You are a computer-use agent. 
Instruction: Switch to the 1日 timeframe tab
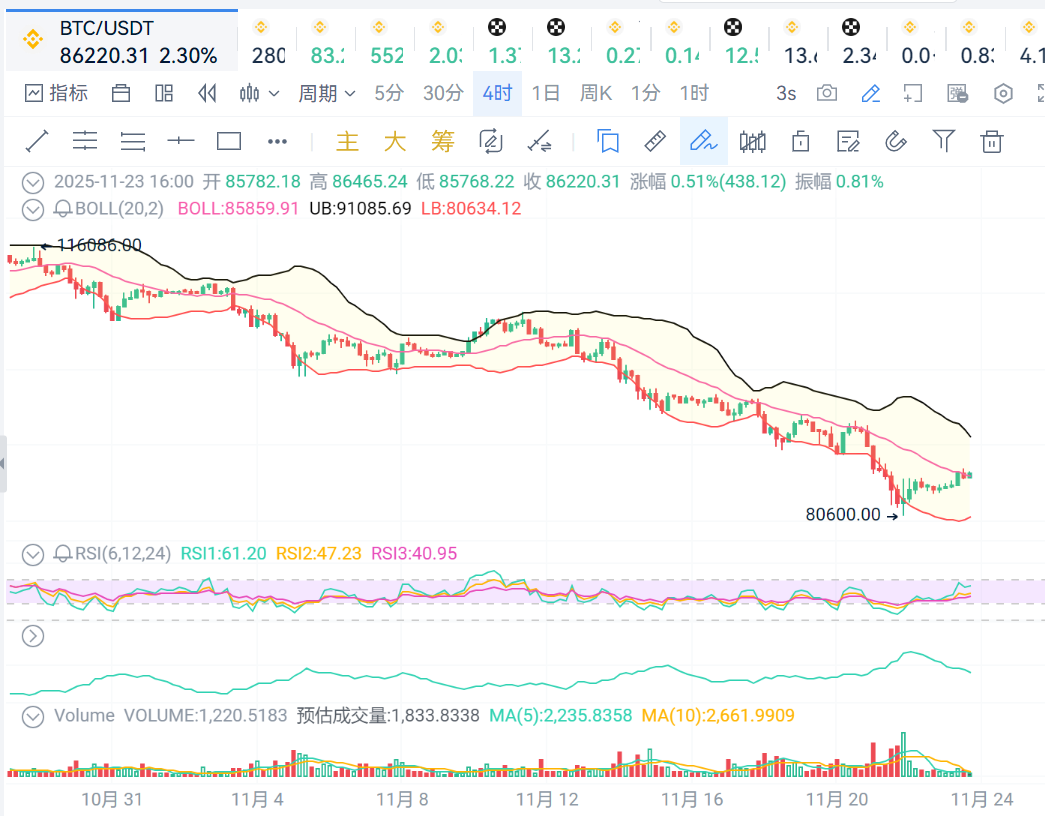[x=545, y=94]
